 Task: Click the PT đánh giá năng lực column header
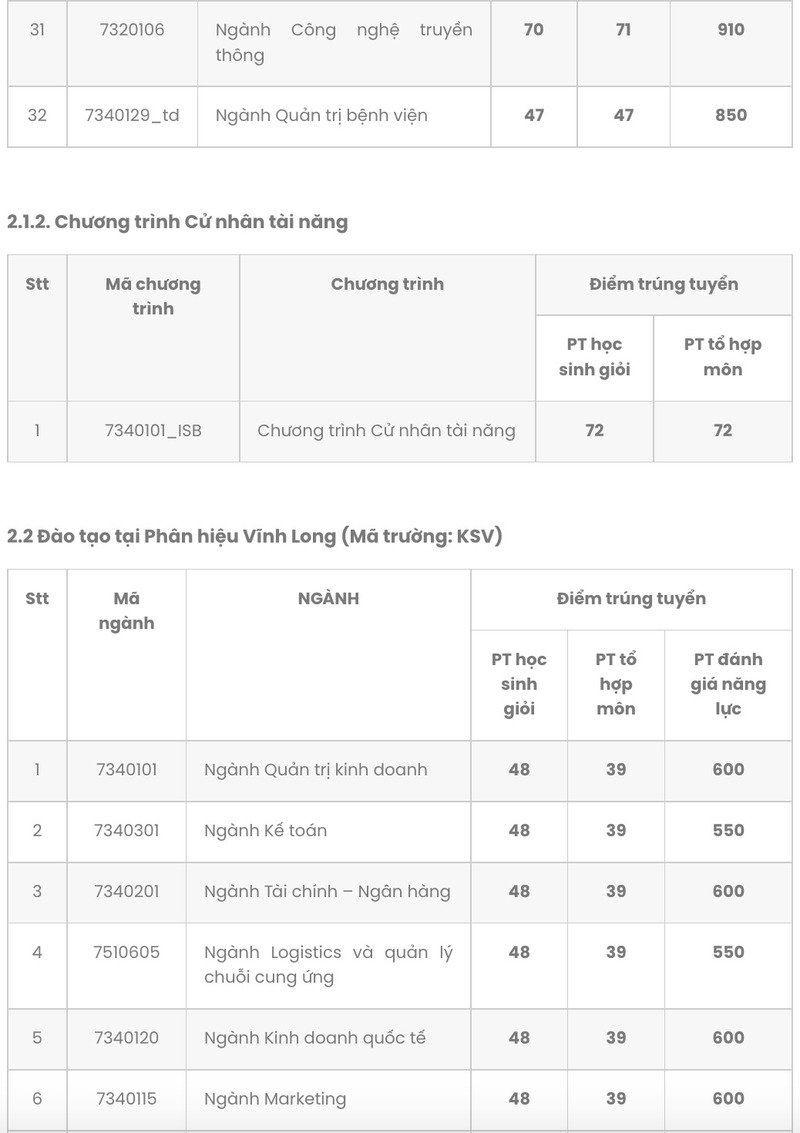coord(728,684)
